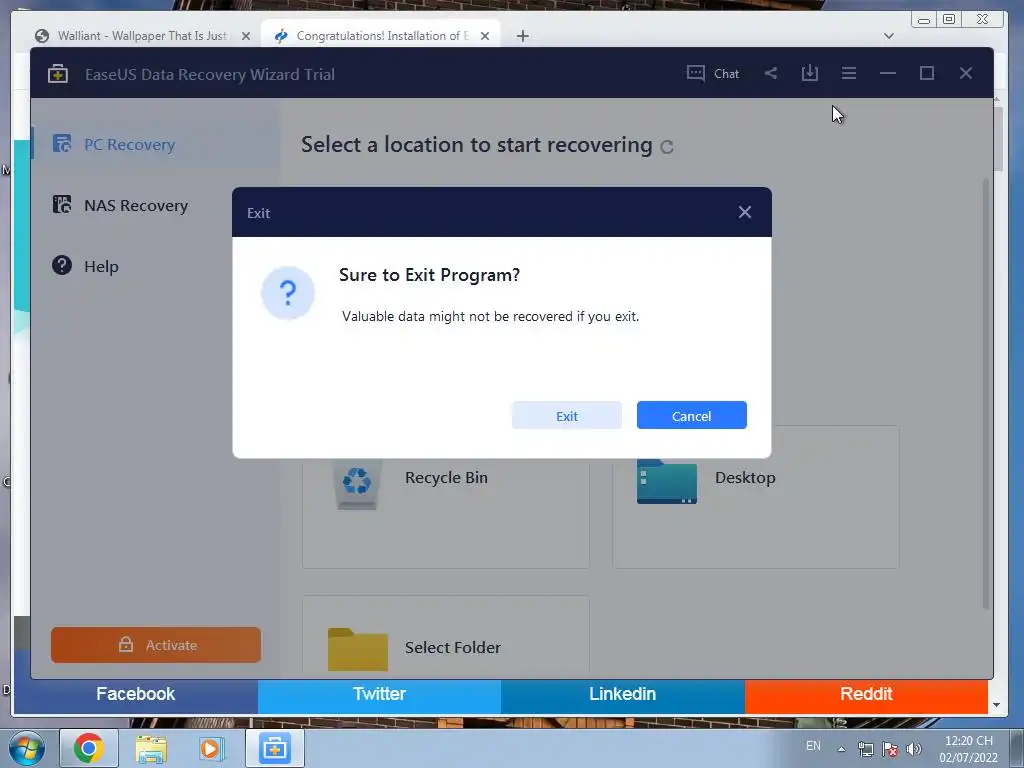The width and height of the screenshot is (1024, 768).
Task: Share on Reddit
Action: pos(866,694)
